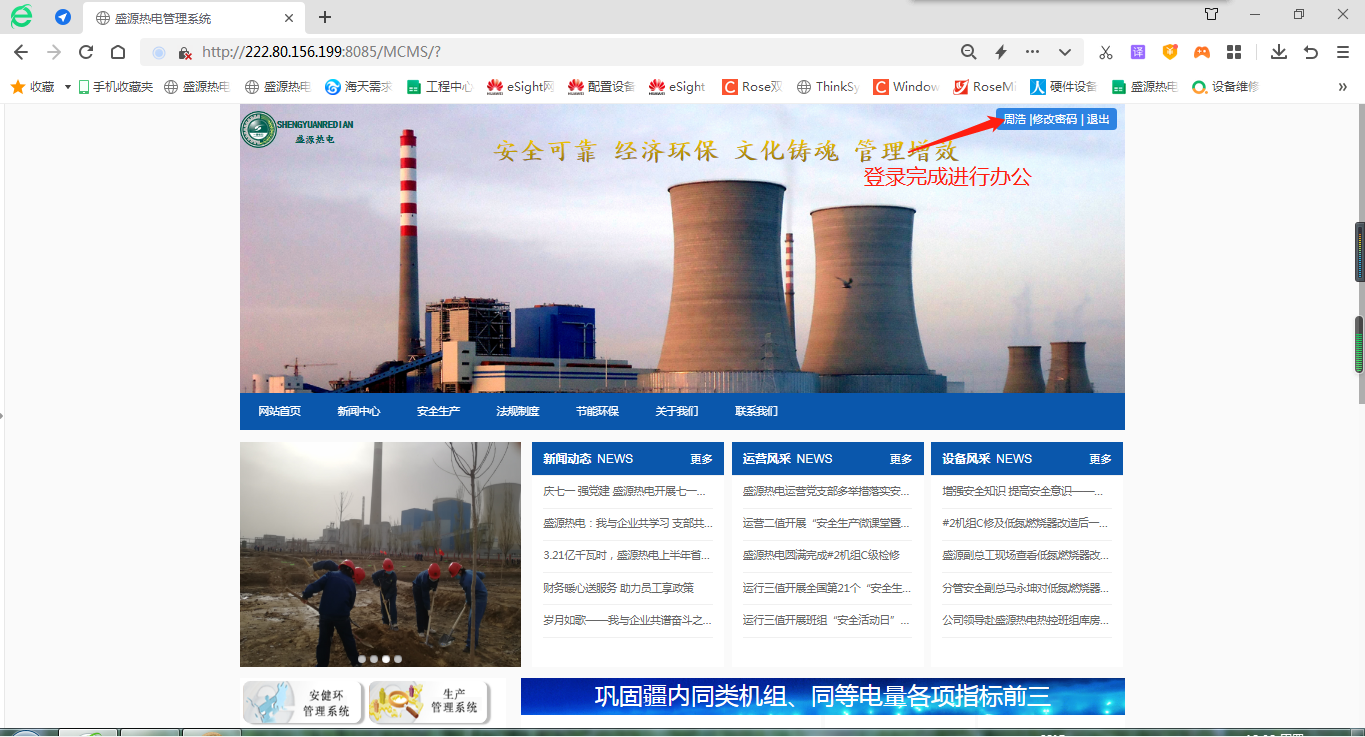Image resolution: width=1365 pixels, height=737 pixels.
Task: Click the scissors screenshot tool icon
Action: click(x=1106, y=52)
